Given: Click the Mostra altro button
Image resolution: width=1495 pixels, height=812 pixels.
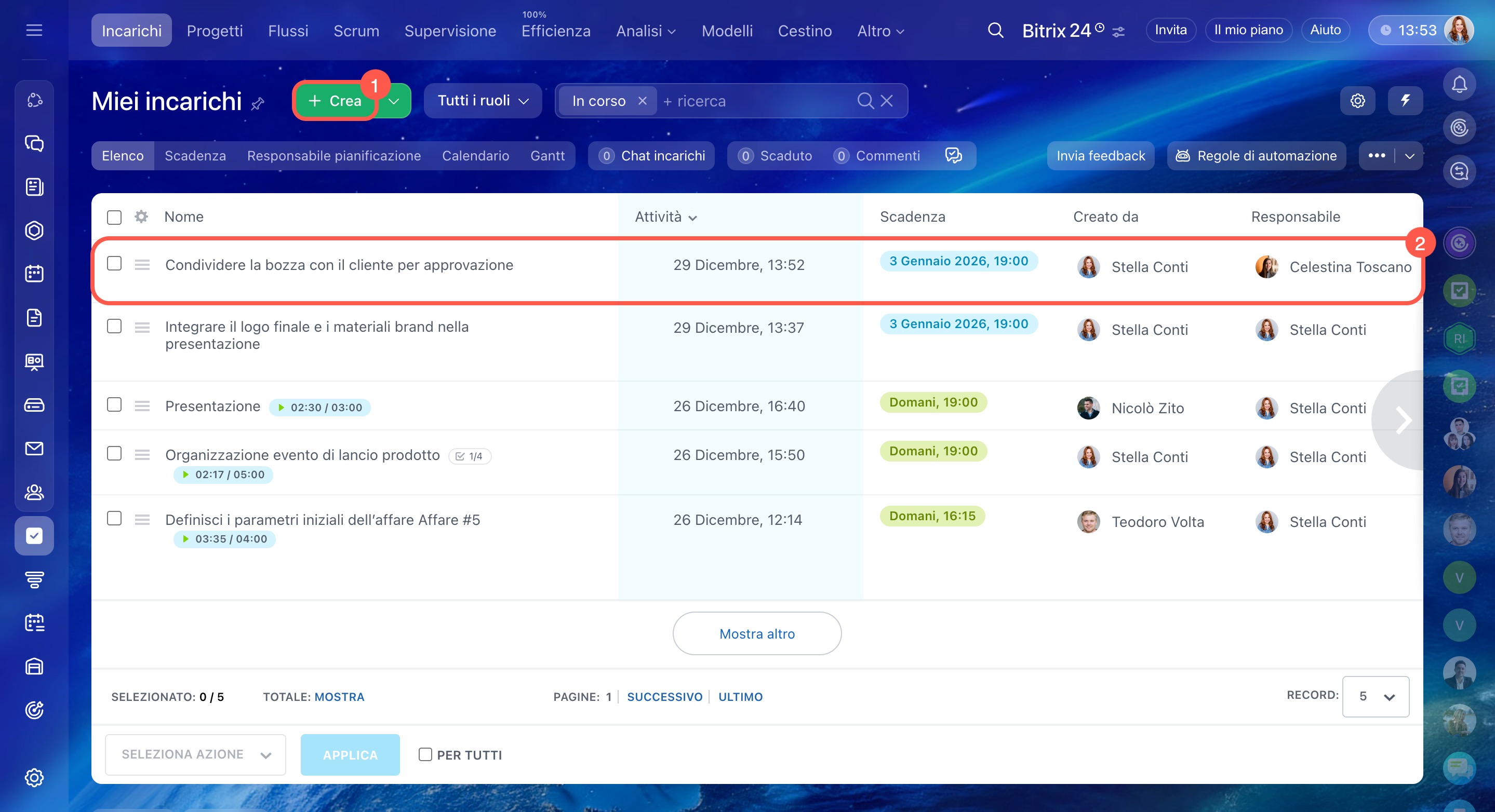Looking at the screenshot, I should pos(756,634).
